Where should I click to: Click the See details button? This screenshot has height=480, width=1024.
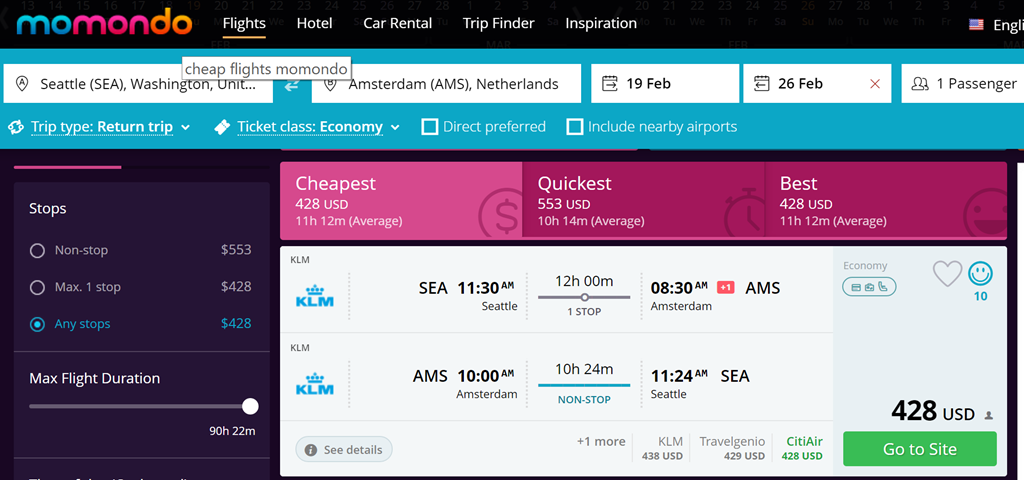point(344,450)
